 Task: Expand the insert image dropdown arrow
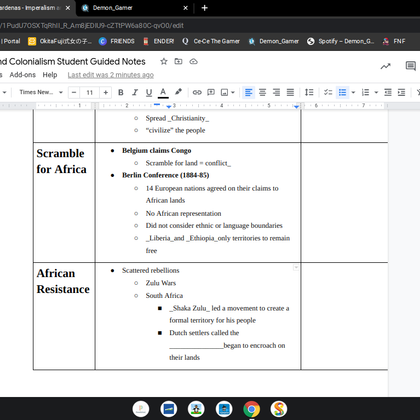233,92
